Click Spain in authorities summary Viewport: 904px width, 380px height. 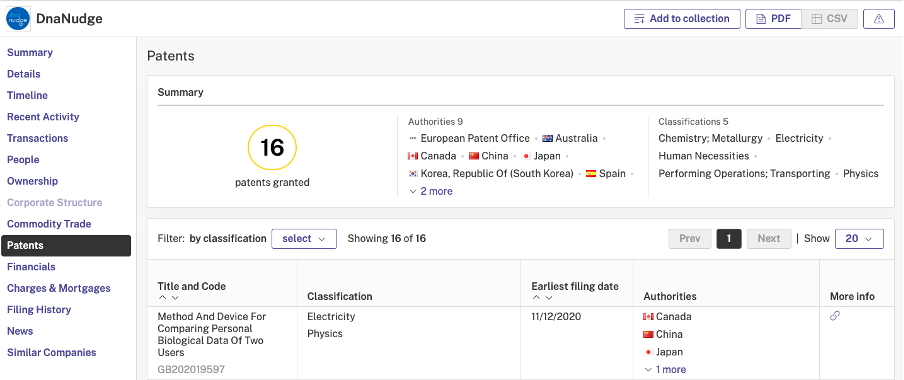pyautogui.click(x=612, y=174)
